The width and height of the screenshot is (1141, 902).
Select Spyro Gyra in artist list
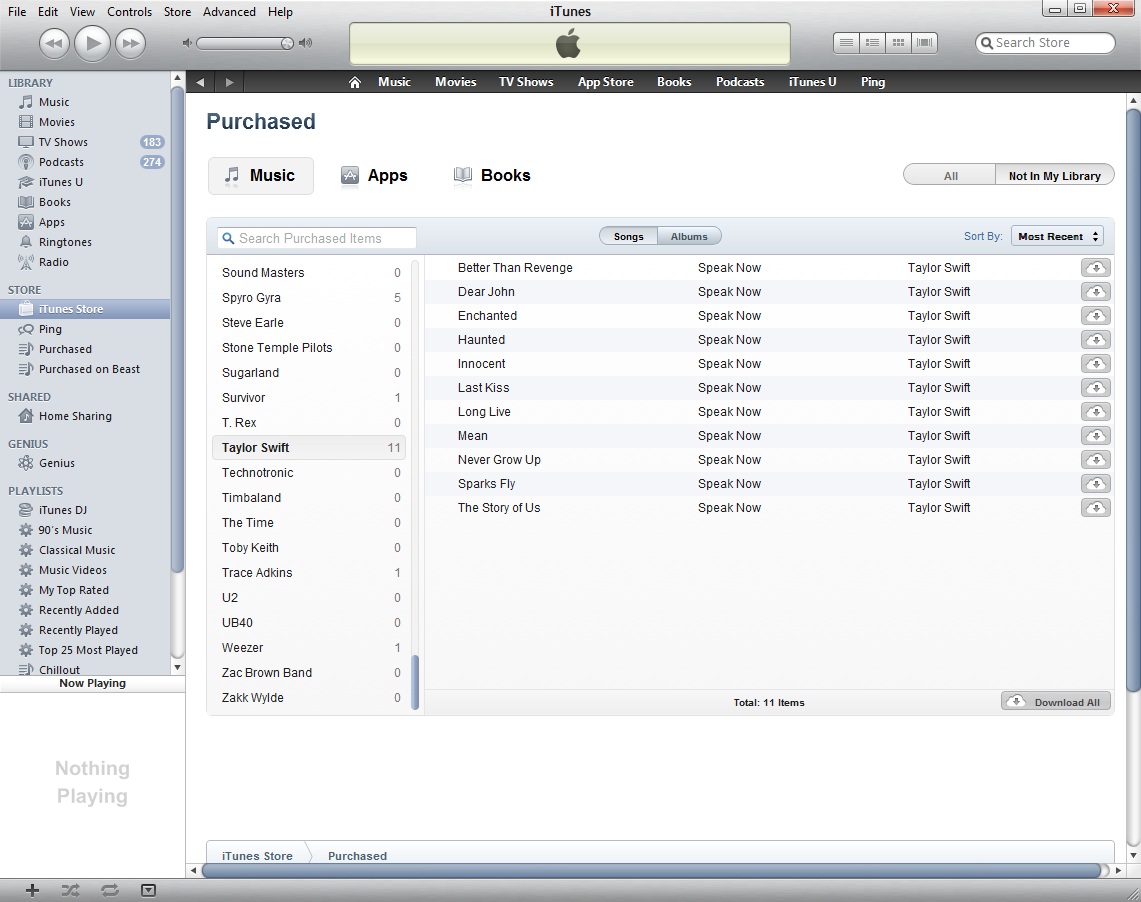(311, 298)
